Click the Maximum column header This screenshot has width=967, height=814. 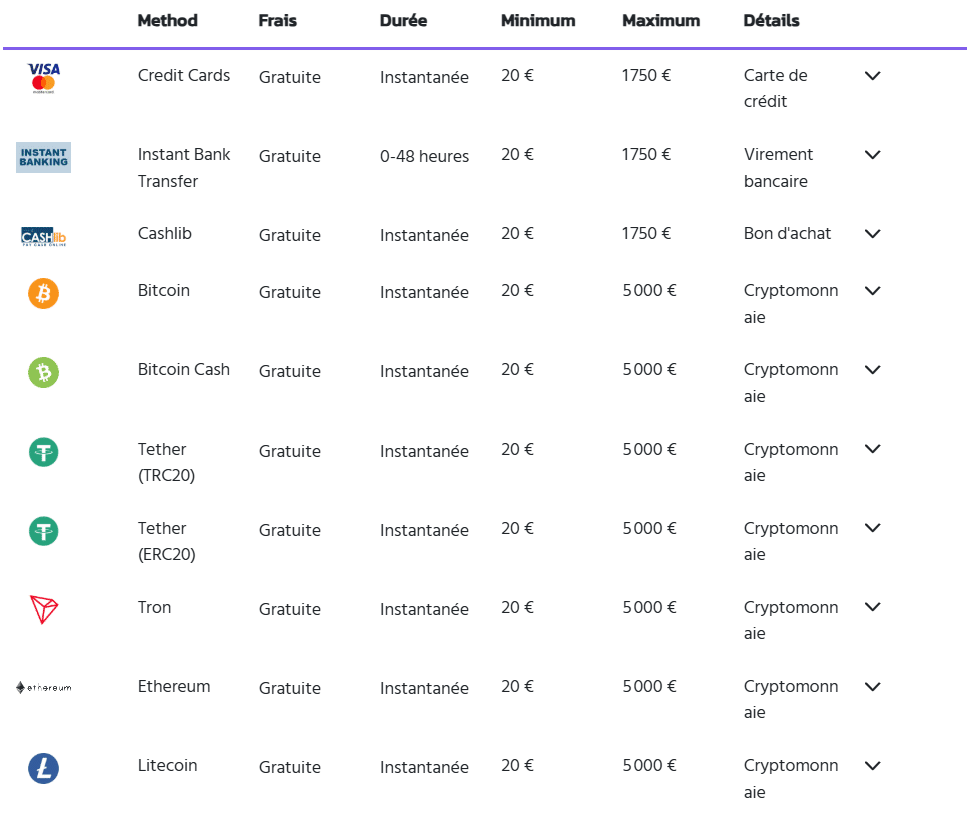[x=660, y=20]
